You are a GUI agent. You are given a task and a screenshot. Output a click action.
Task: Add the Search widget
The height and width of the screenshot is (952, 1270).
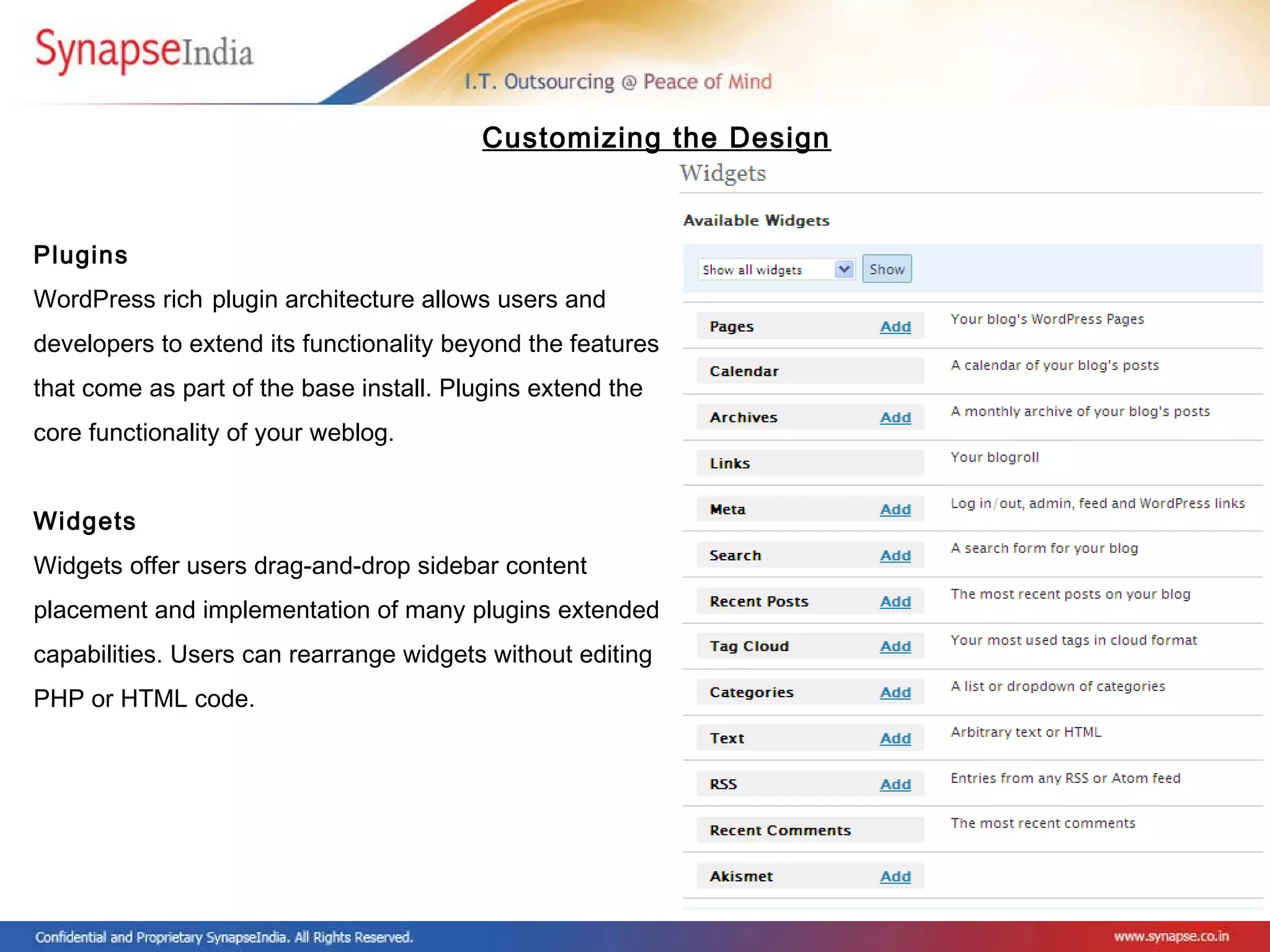click(895, 556)
